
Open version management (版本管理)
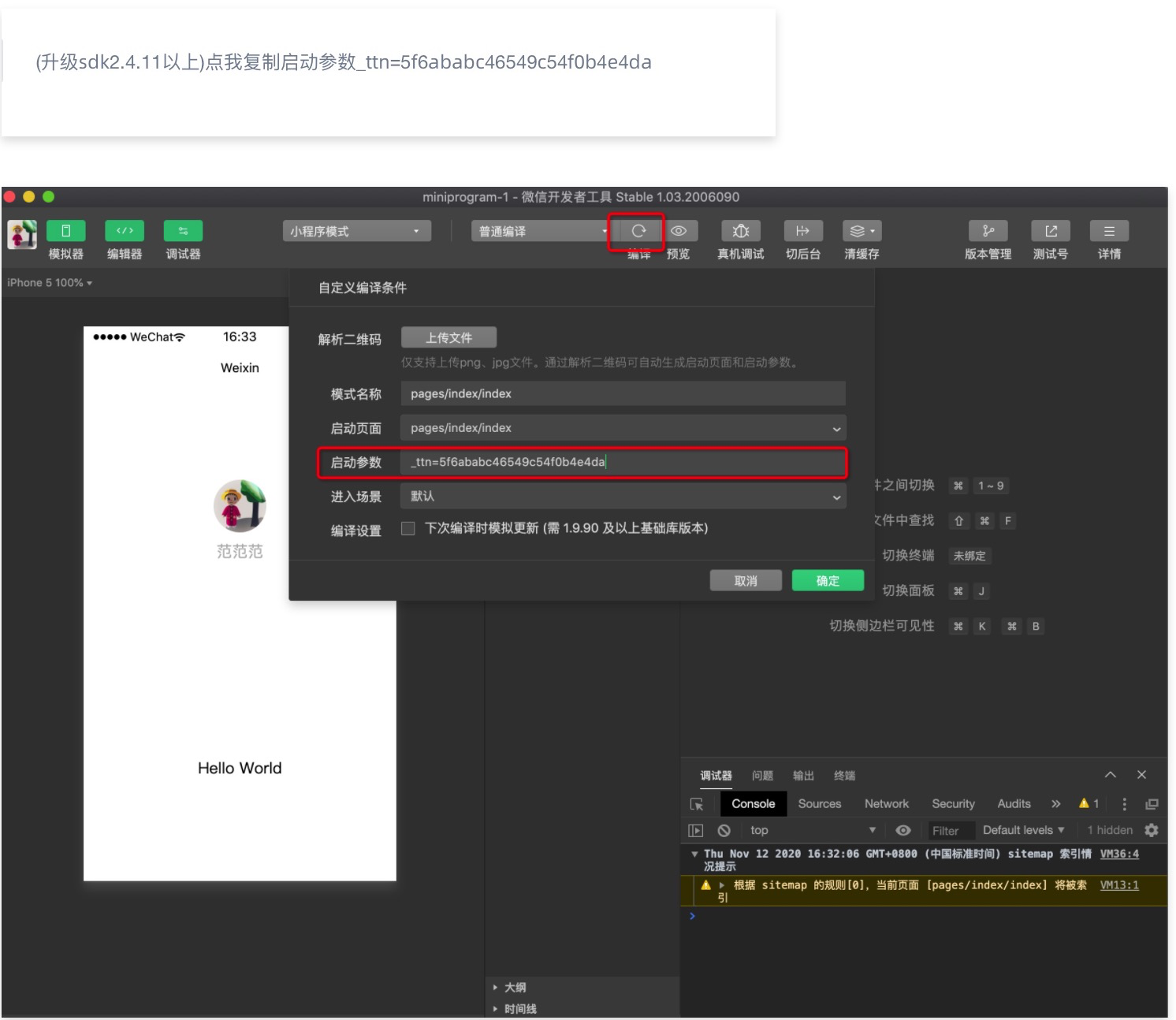[x=988, y=231]
